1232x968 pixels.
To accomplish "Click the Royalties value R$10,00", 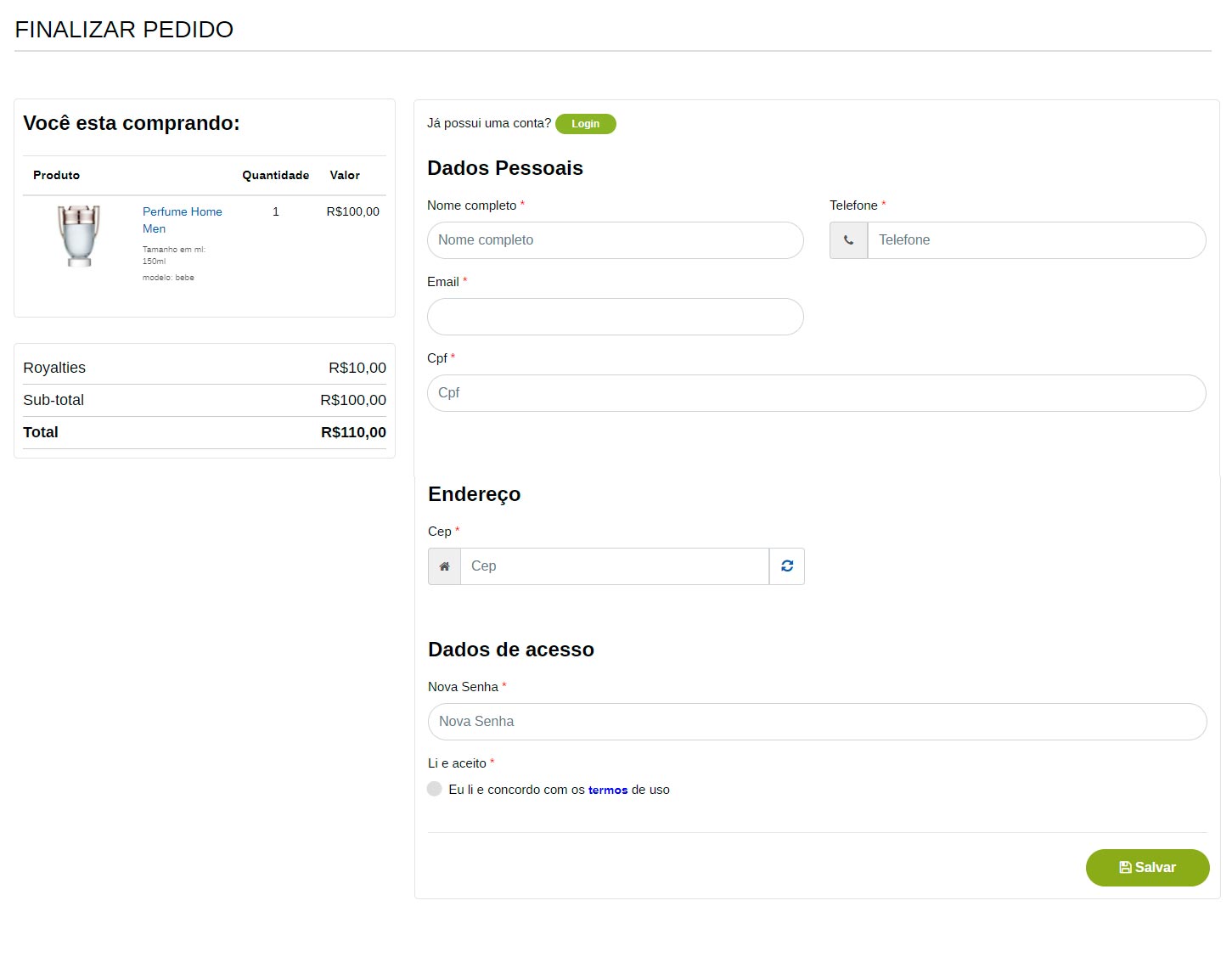I will (x=357, y=368).
